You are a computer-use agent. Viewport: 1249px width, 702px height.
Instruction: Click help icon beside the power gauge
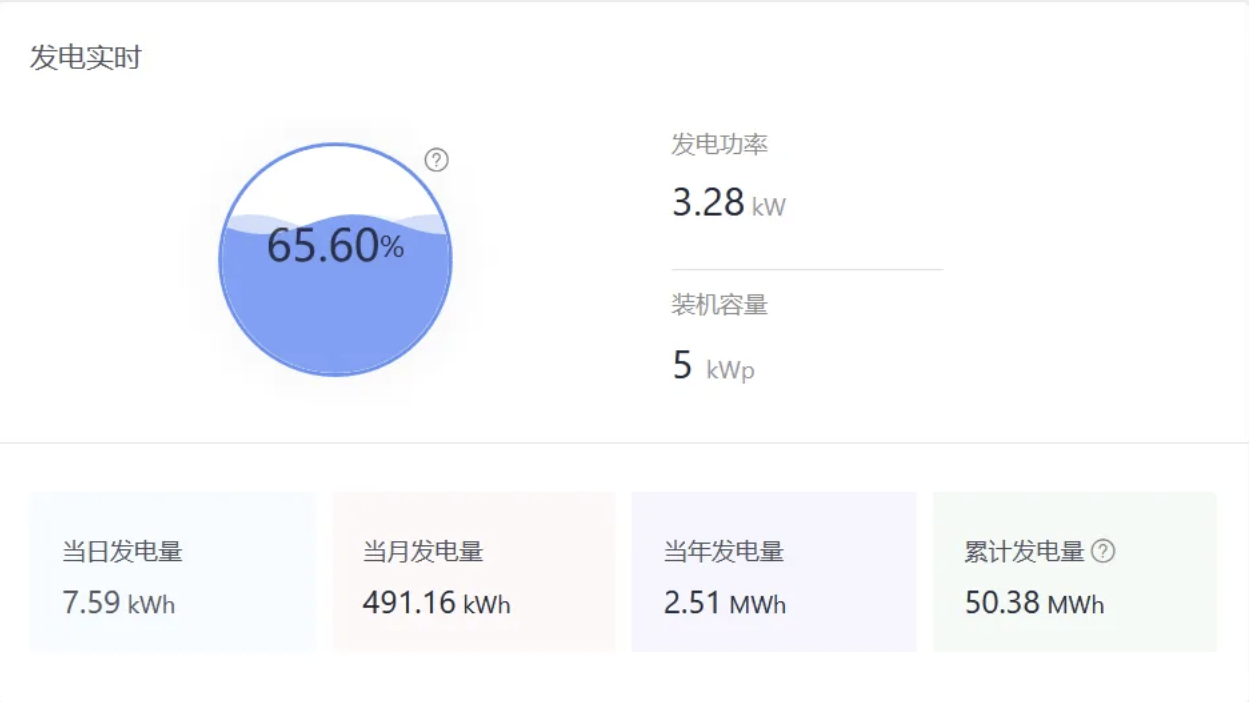[436, 160]
